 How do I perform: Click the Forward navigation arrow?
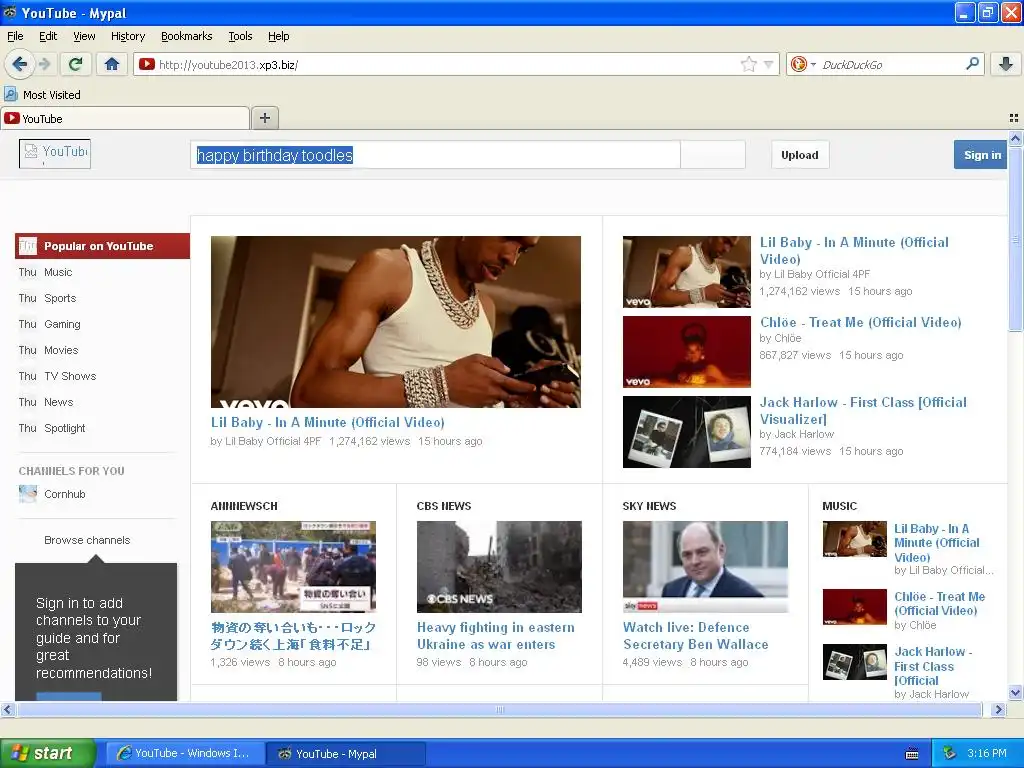click(44, 64)
